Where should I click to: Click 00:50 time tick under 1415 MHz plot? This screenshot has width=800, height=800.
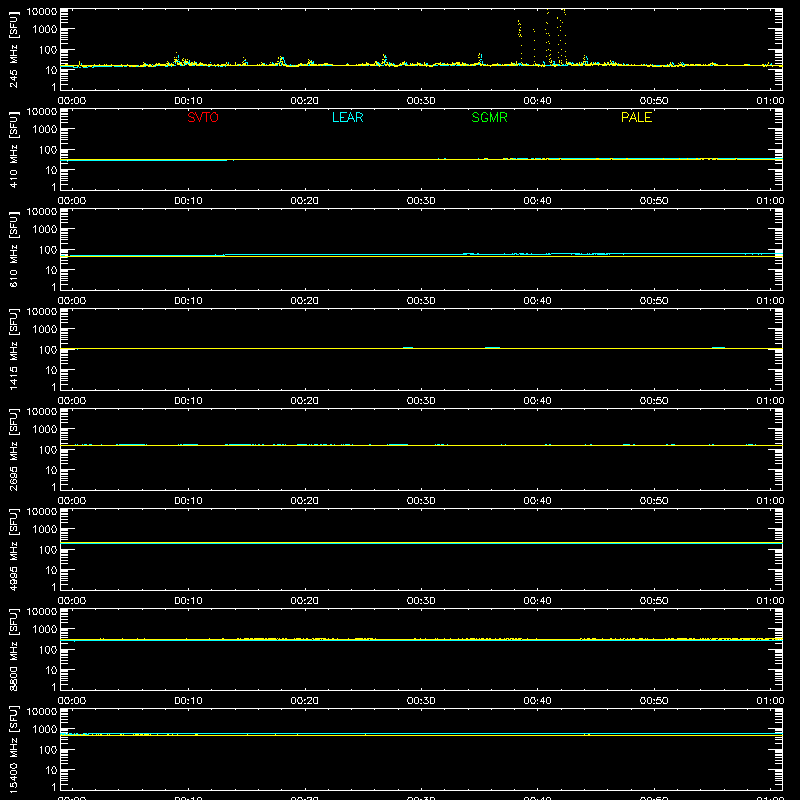point(654,401)
